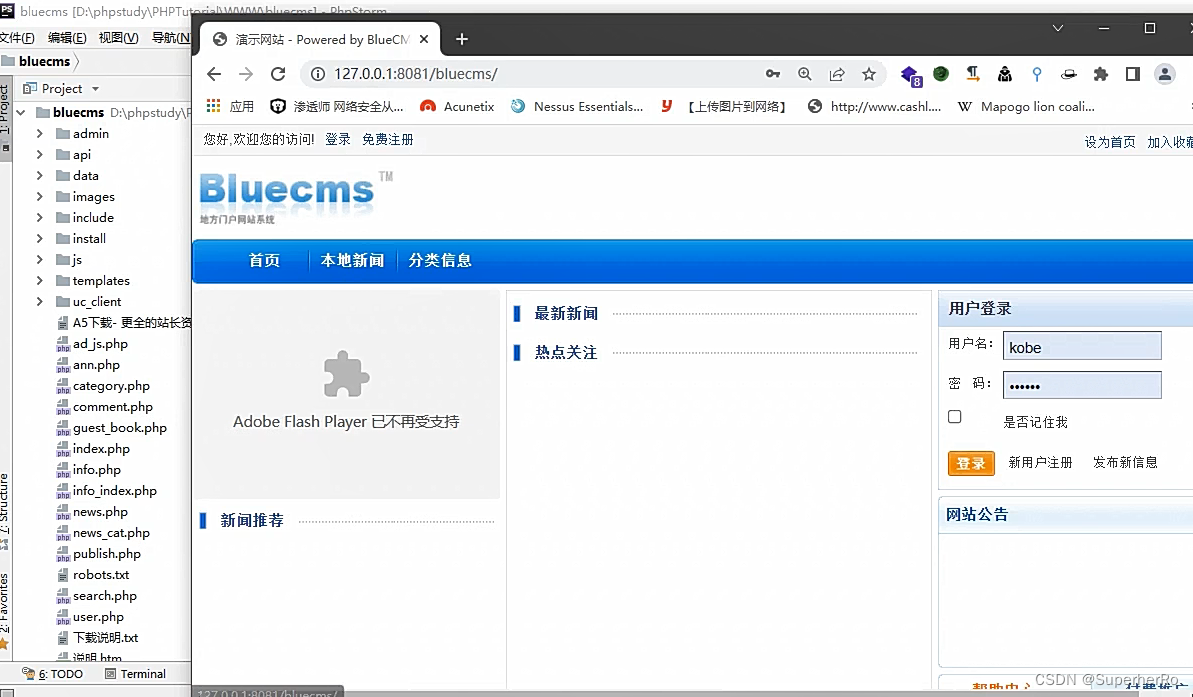Open the Chrome profile avatar
Viewport: 1193px width, 697px height.
(1165, 74)
